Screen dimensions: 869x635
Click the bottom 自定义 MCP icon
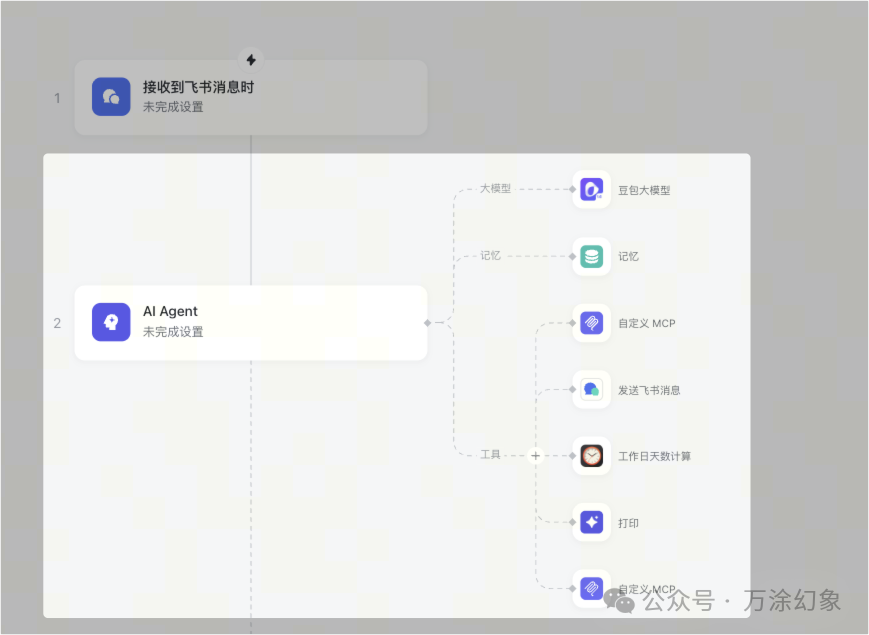pyautogui.click(x=591, y=588)
